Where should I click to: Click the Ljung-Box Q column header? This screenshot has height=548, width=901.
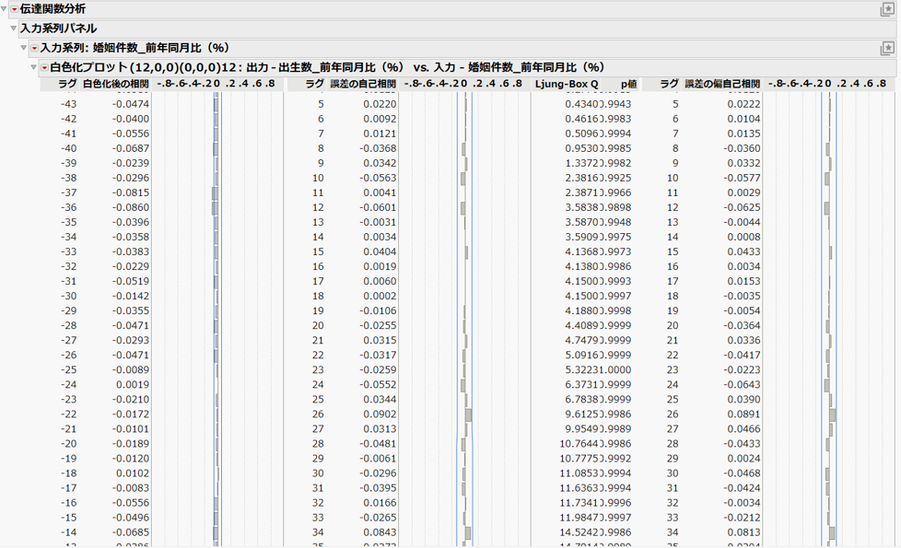(567, 84)
